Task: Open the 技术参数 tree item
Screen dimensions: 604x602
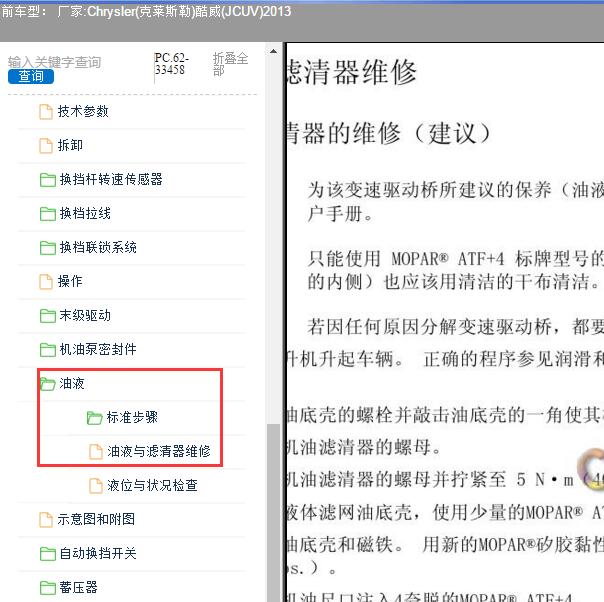Action: (x=83, y=112)
